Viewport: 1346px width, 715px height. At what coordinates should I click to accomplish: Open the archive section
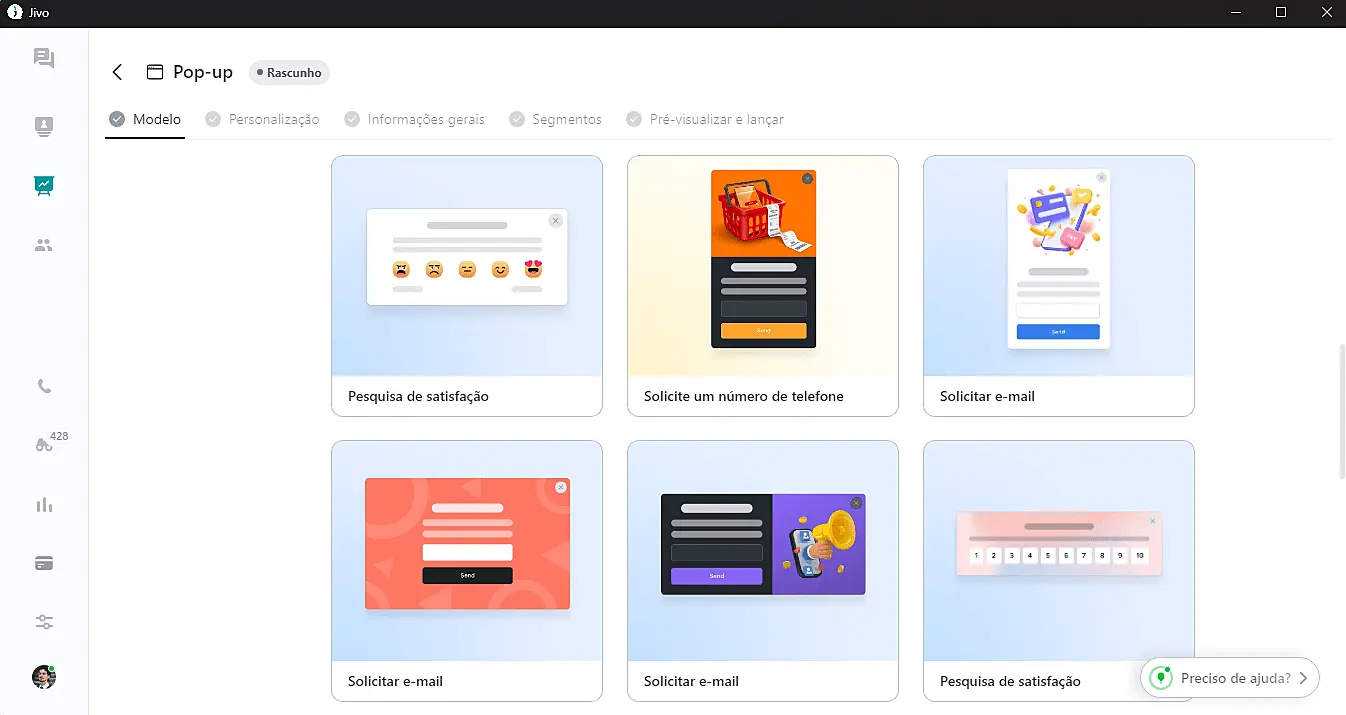point(43,562)
